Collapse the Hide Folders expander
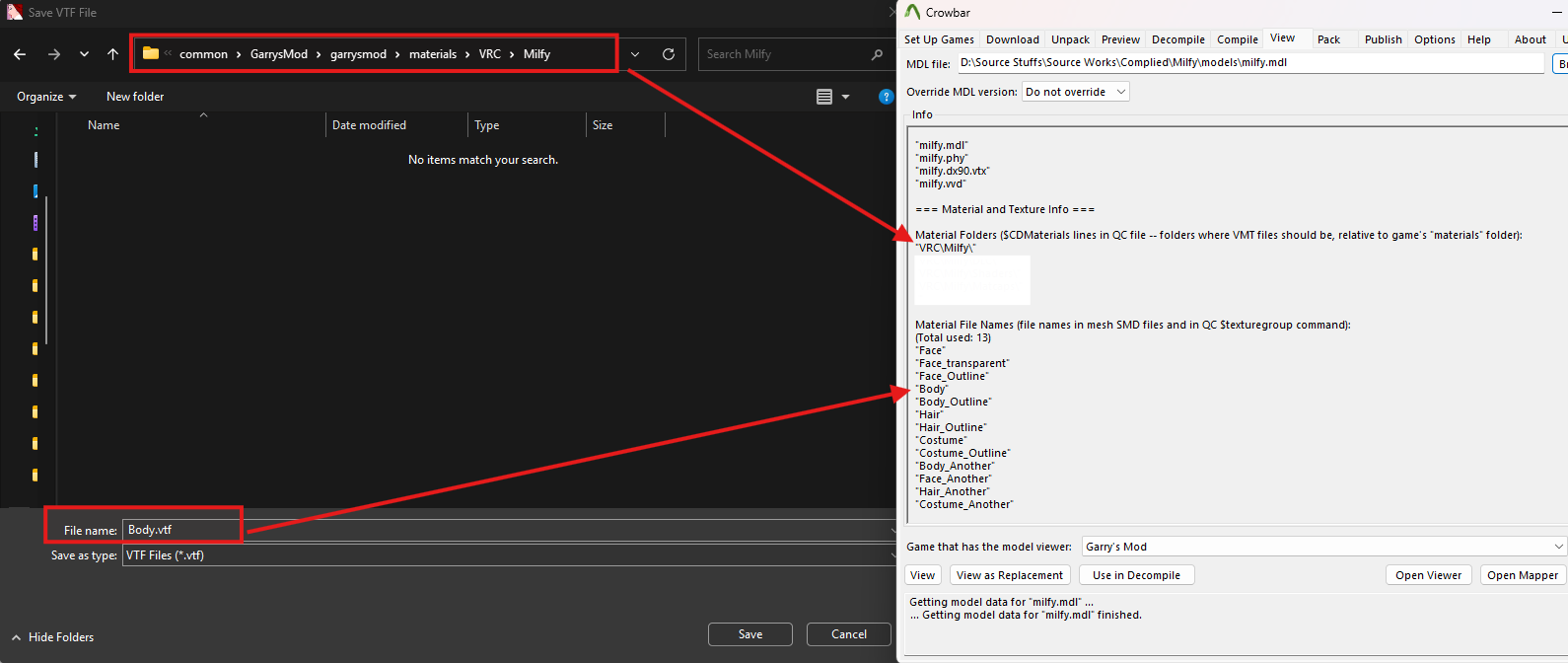Screen dimensions: 1568x663 coord(53,637)
